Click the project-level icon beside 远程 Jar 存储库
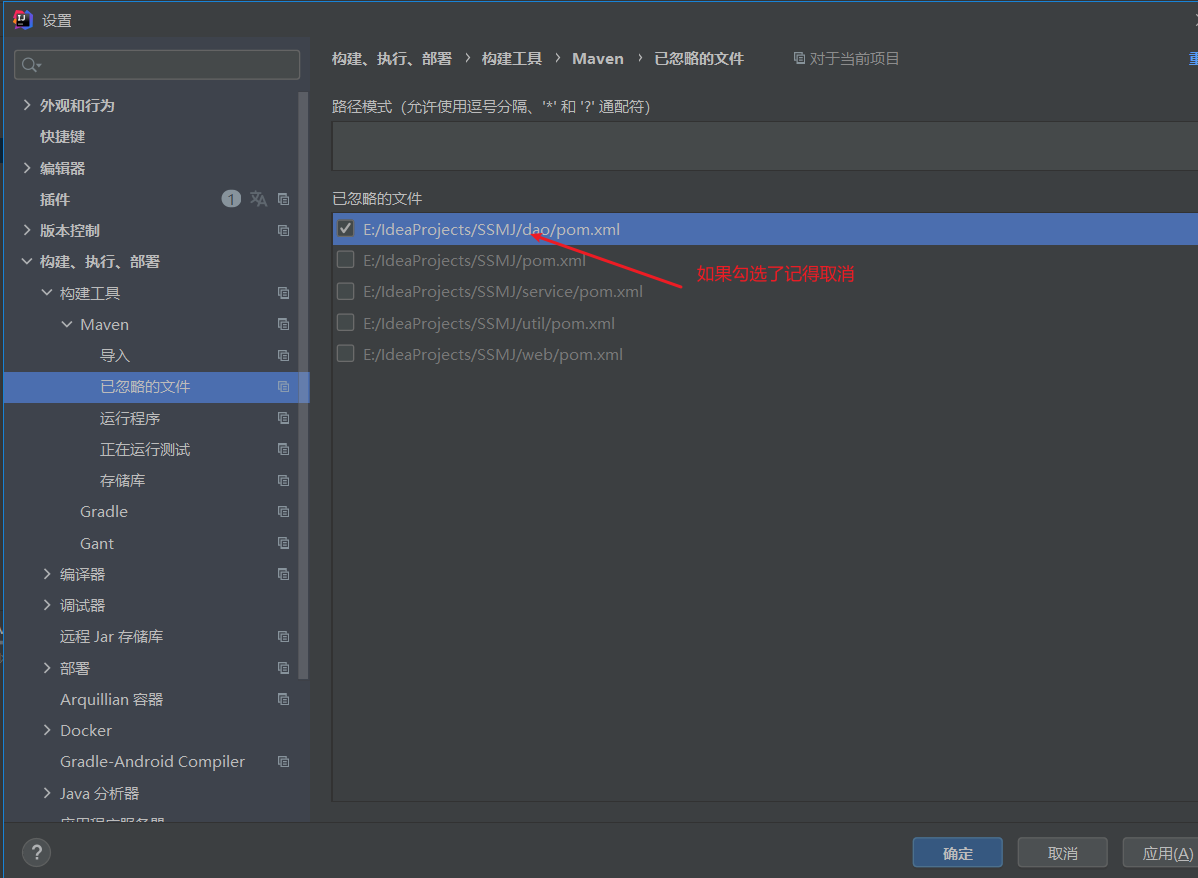Viewport: 1198px width, 878px height. [283, 637]
